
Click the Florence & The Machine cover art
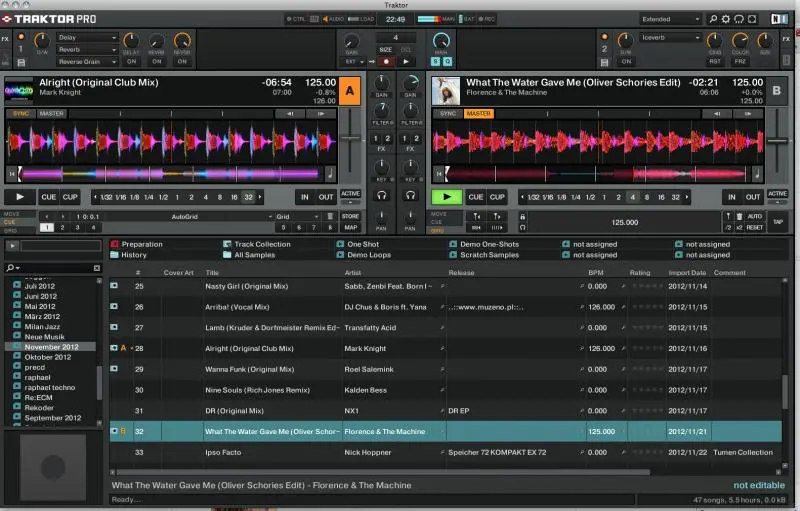pyautogui.click(x=445, y=91)
